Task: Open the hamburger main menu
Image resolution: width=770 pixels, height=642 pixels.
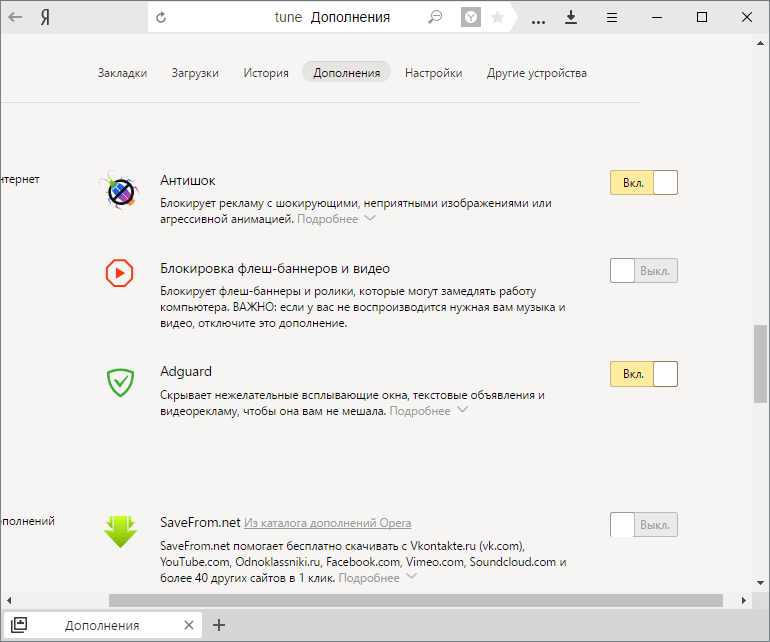Action: tap(612, 18)
